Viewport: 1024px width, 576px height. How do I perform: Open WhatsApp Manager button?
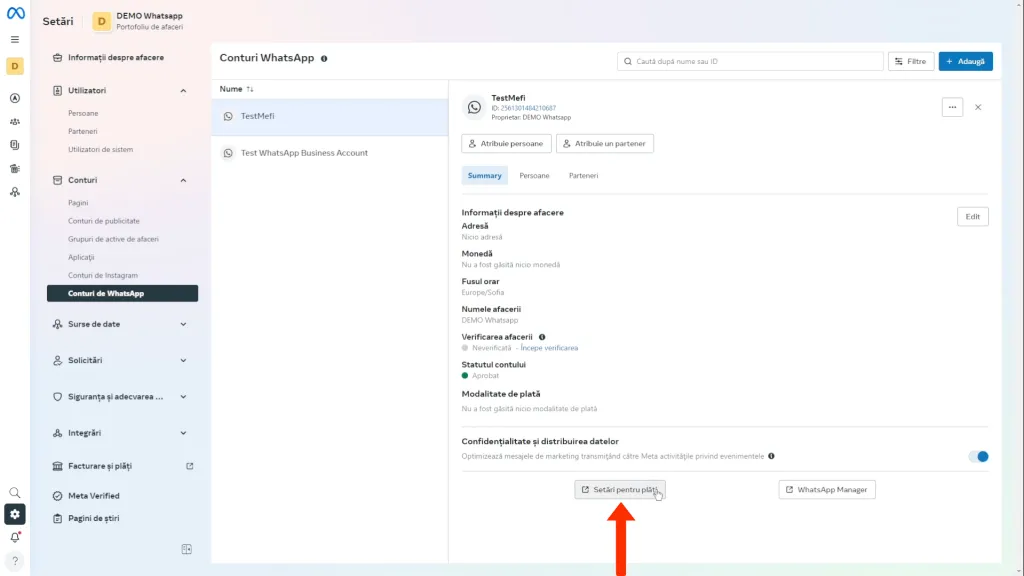coord(827,490)
